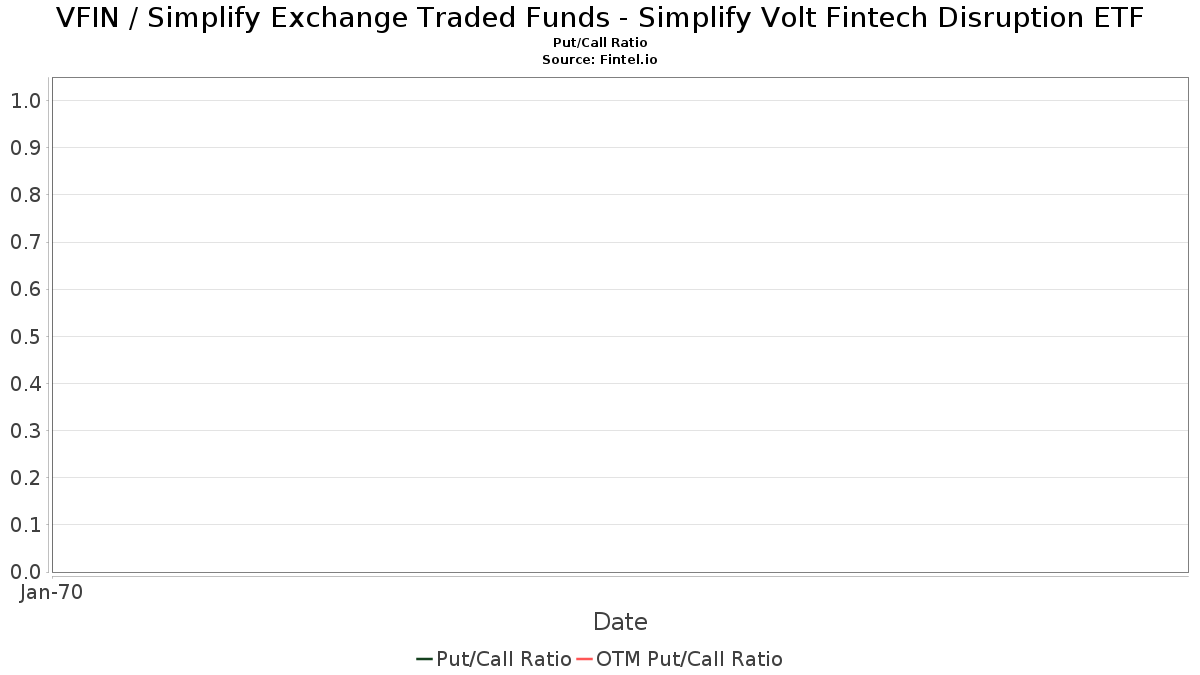The image size is (1200, 675).
Task: Click the Put/Call Ratio legend entry
Action: pyautogui.click(x=493, y=659)
